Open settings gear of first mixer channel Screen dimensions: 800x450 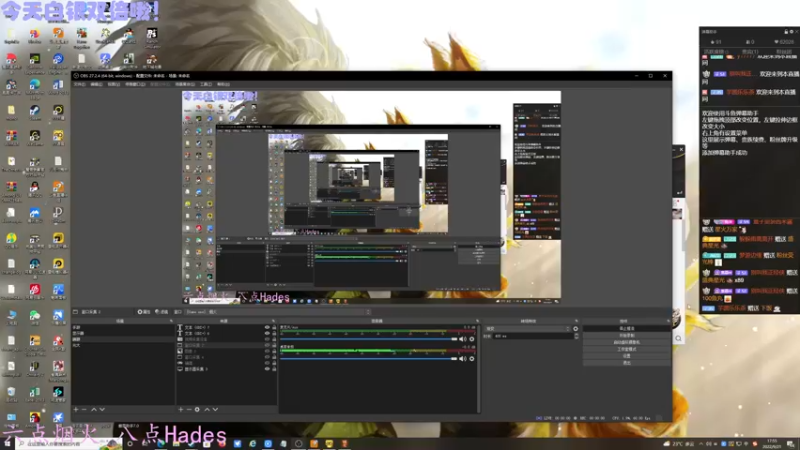tap(472, 339)
